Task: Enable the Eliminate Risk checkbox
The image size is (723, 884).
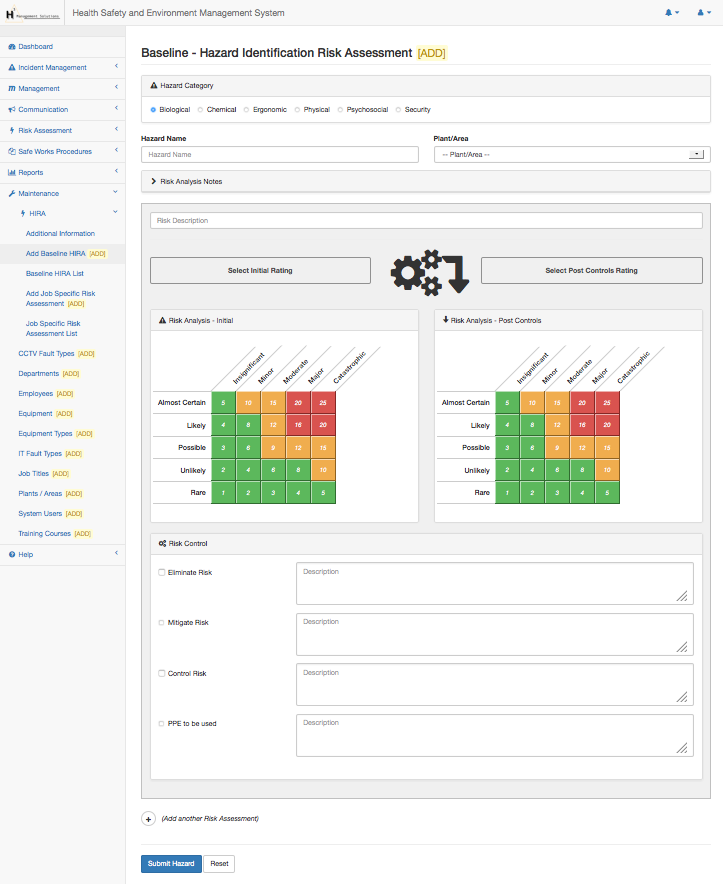Action: [x=162, y=573]
